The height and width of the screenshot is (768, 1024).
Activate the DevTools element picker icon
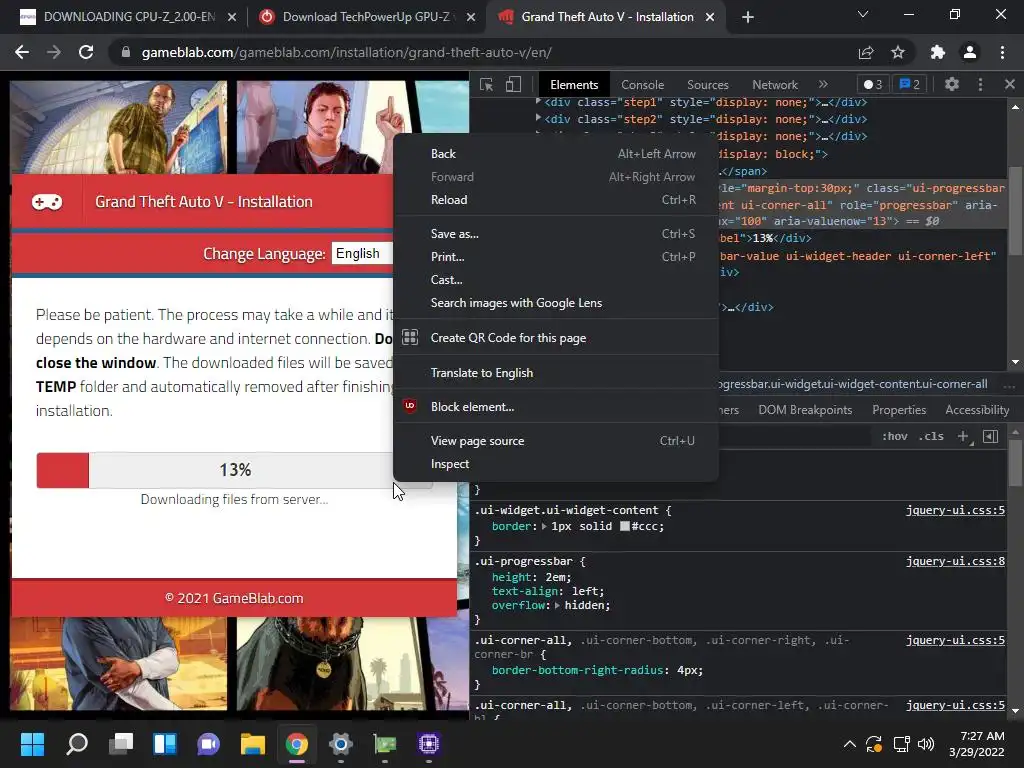click(487, 85)
